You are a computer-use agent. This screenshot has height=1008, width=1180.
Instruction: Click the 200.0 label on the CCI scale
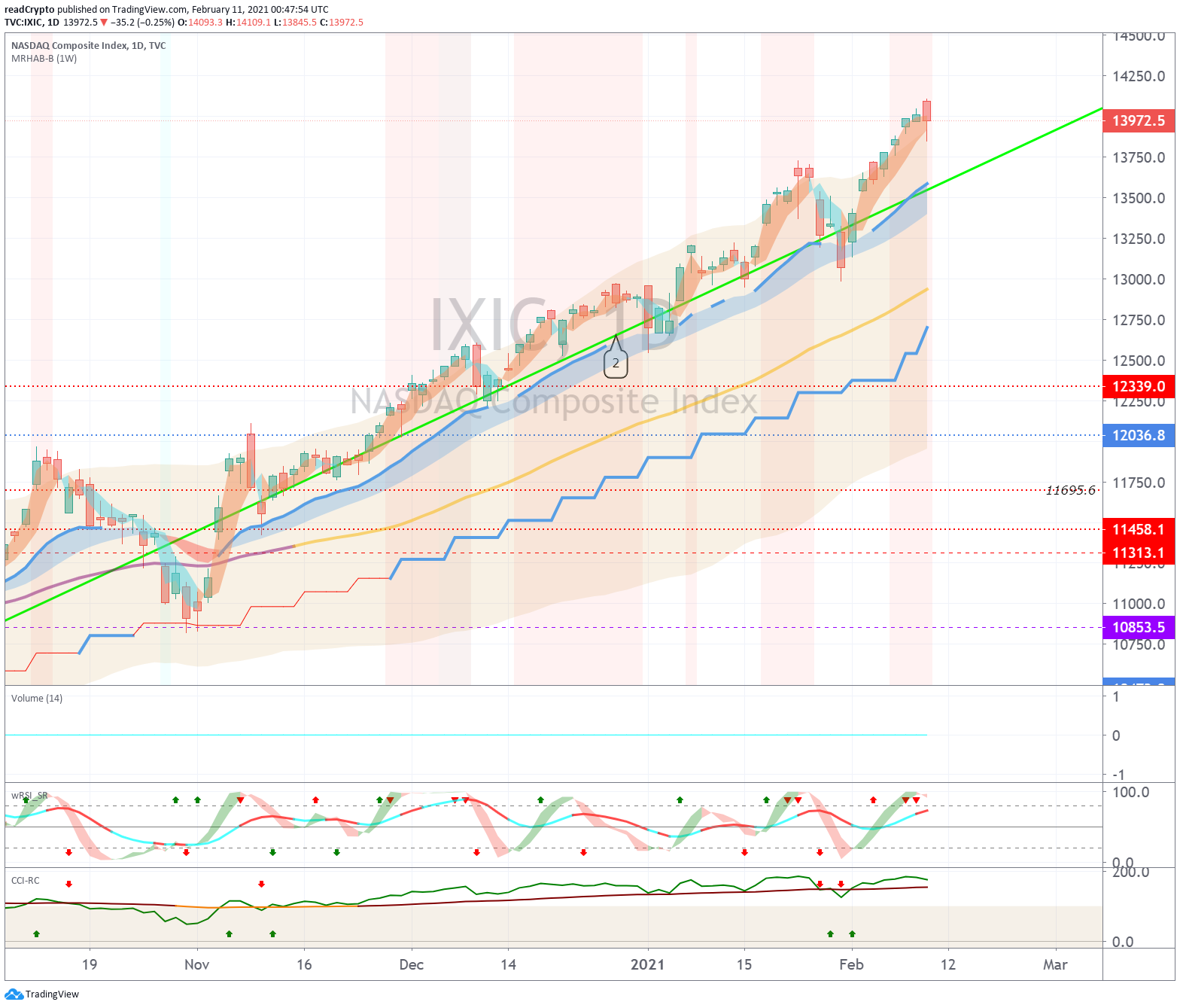[1131, 872]
